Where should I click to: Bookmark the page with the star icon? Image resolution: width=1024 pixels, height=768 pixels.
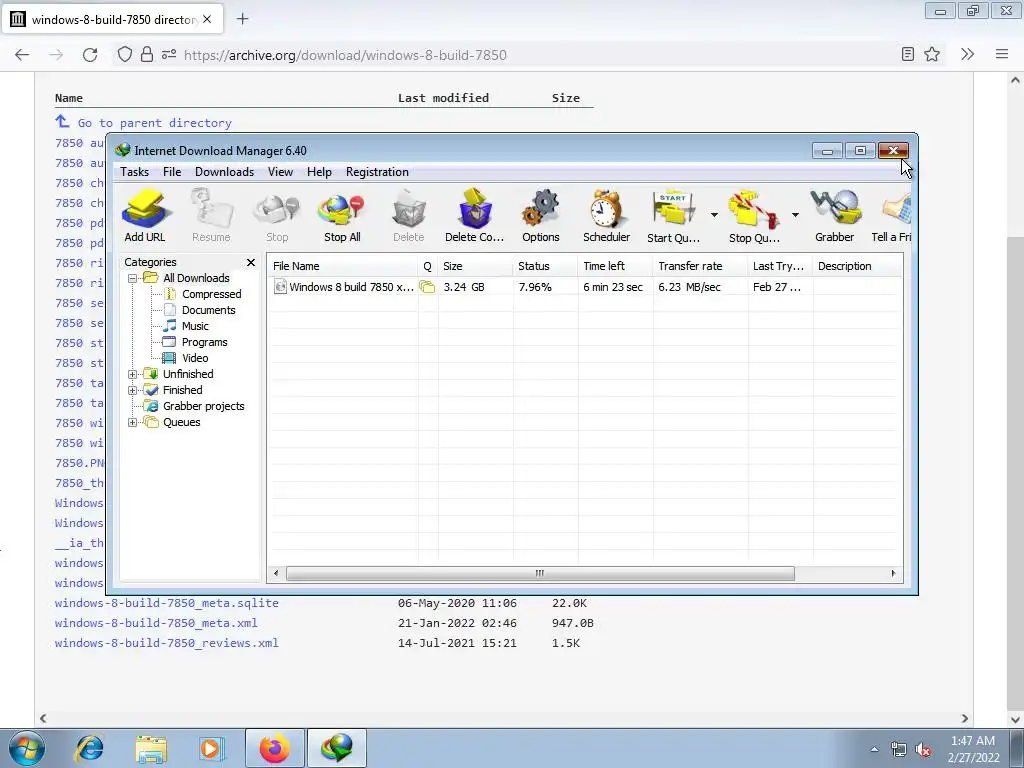pyautogui.click(x=932, y=55)
